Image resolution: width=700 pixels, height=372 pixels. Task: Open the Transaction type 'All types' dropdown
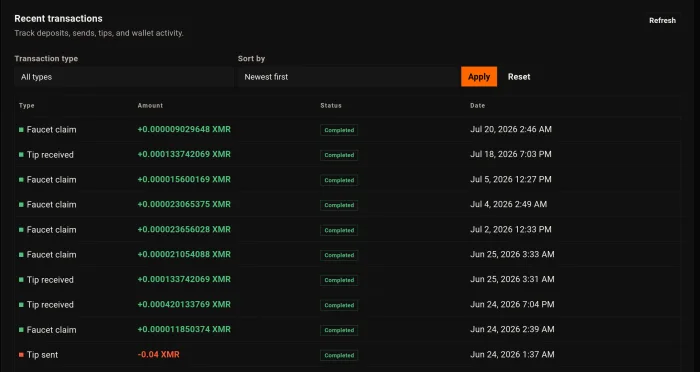(x=124, y=77)
